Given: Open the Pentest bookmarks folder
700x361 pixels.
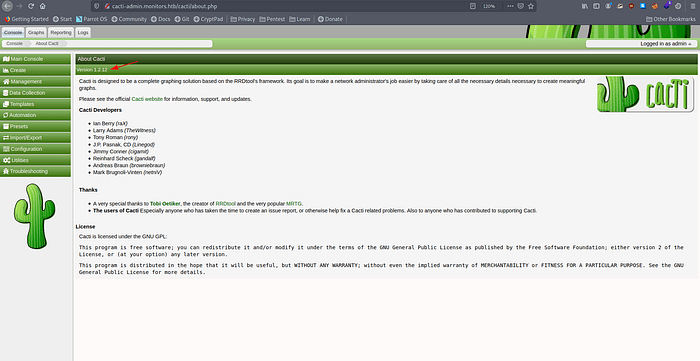Looking at the screenshot, I should (272, 19).
